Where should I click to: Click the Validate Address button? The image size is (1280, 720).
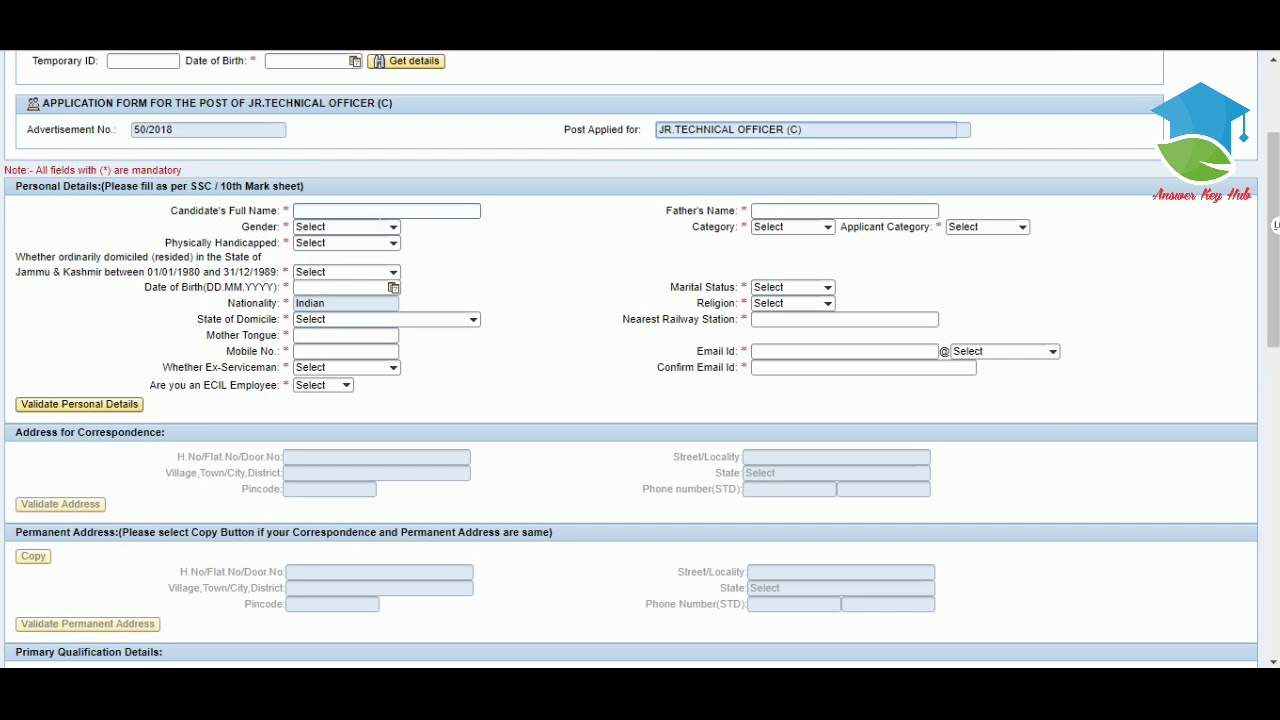click(61, 505)
